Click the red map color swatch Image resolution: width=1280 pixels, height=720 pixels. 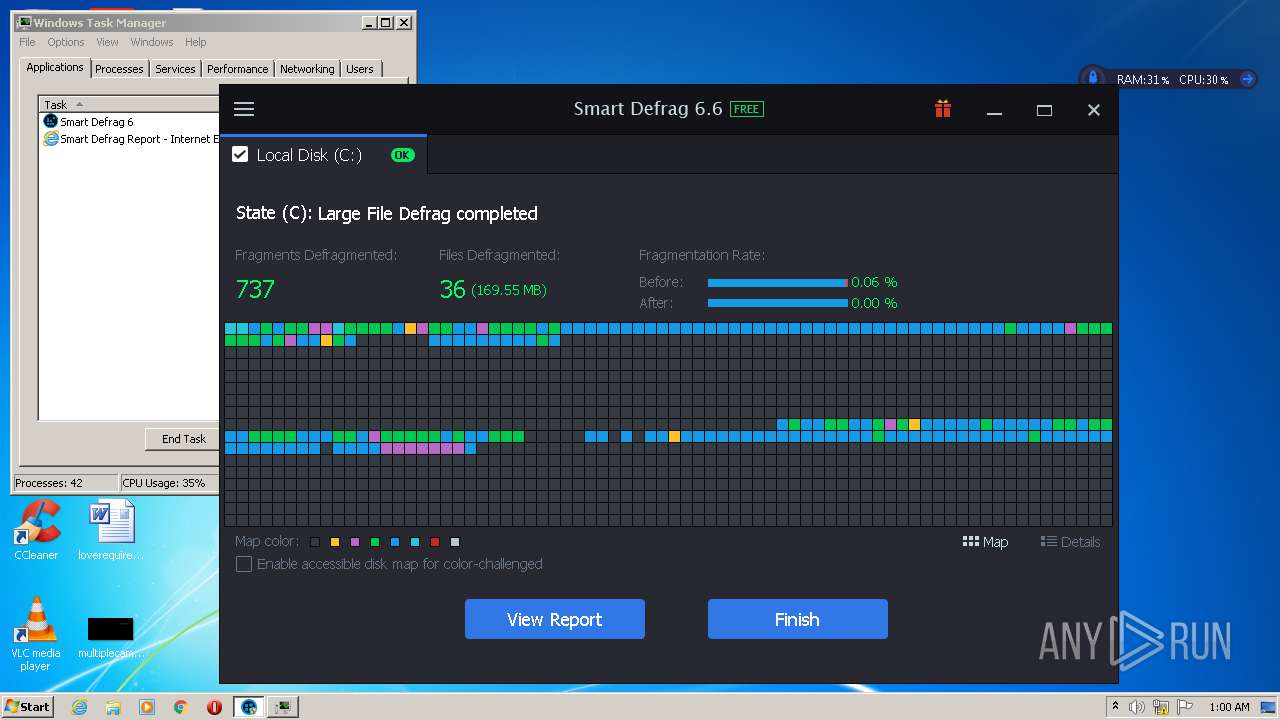point(435,542)
